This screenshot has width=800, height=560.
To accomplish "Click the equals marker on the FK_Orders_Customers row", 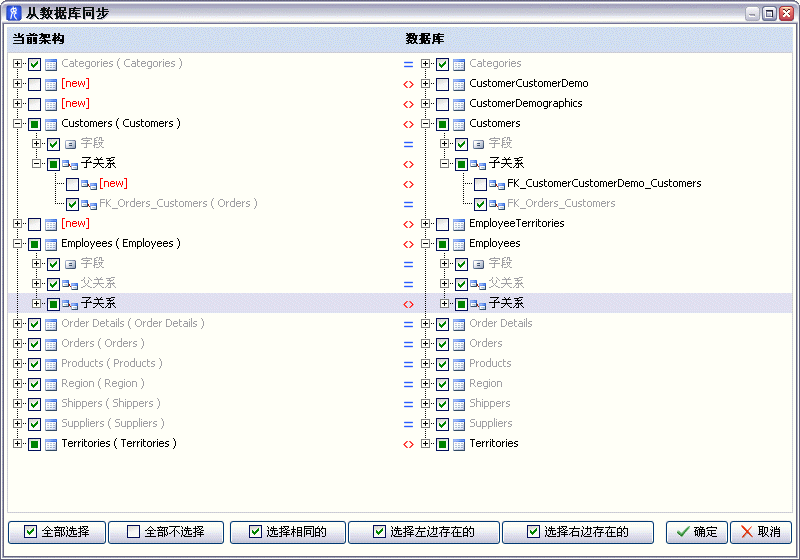I will tap(408, 204).
